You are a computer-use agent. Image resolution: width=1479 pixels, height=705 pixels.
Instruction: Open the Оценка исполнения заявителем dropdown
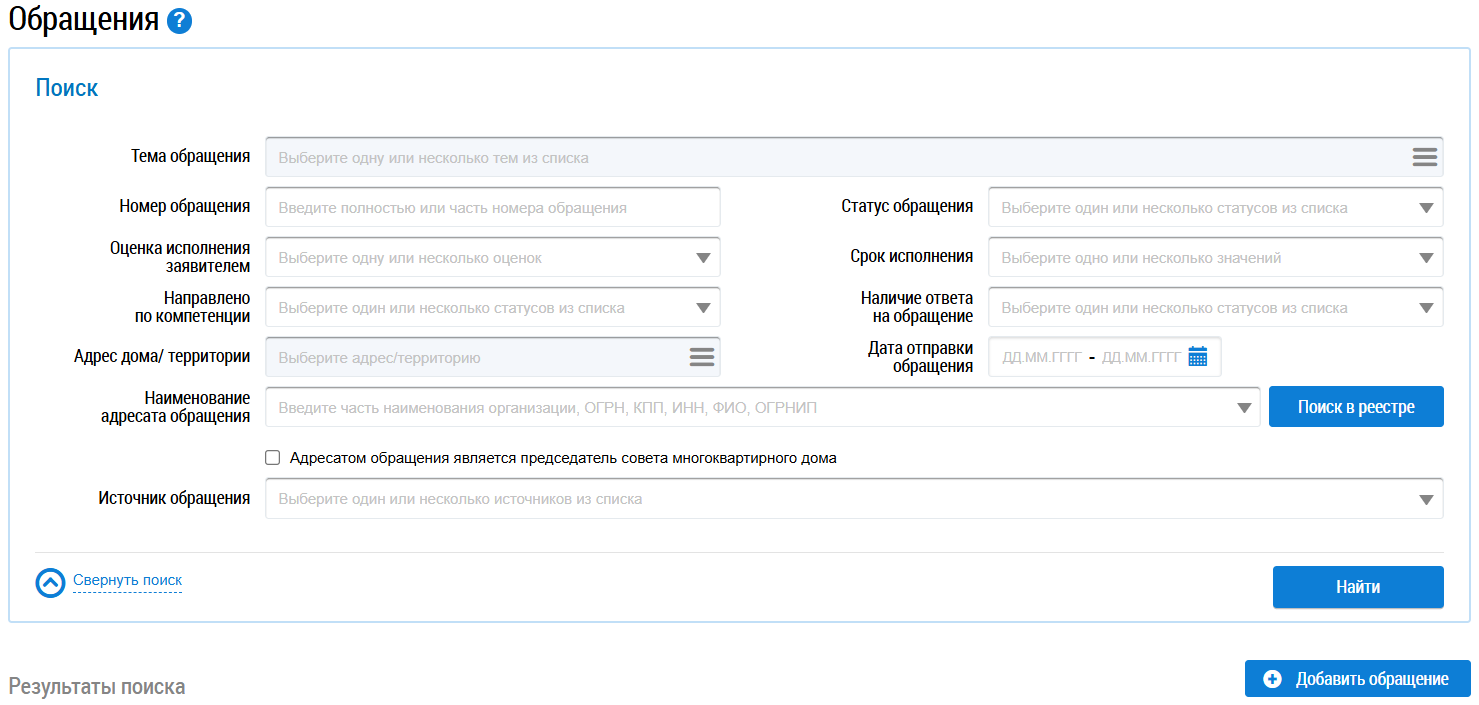[702, 258]
